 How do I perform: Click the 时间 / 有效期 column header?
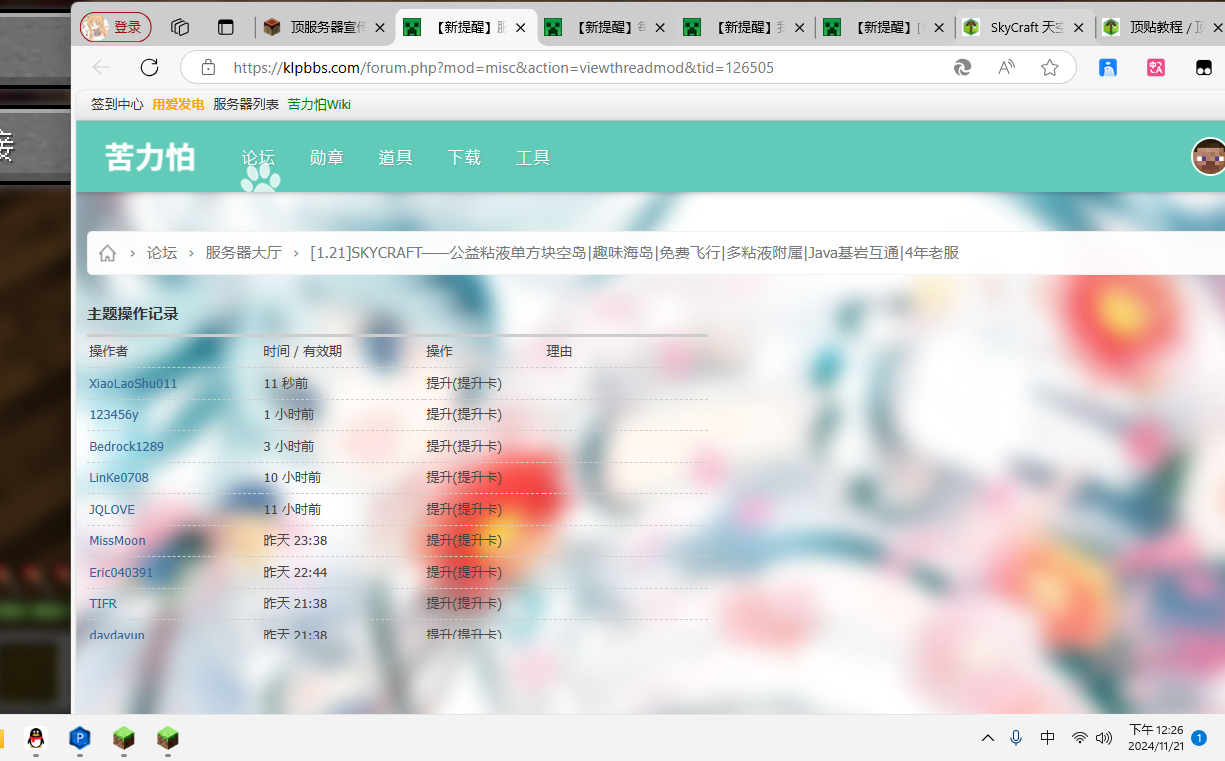click(x=302, y=351)
